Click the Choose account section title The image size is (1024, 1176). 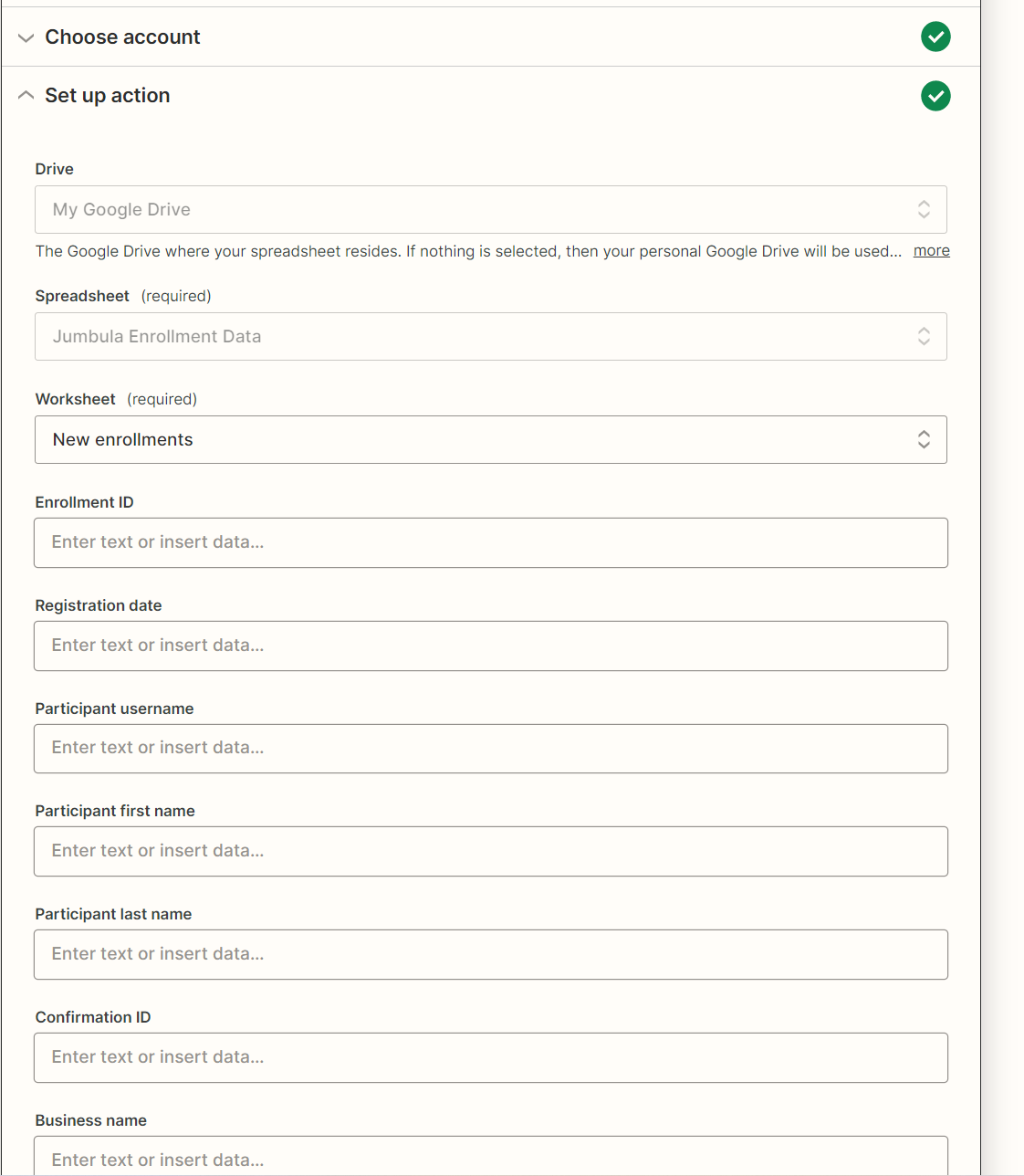122,37
